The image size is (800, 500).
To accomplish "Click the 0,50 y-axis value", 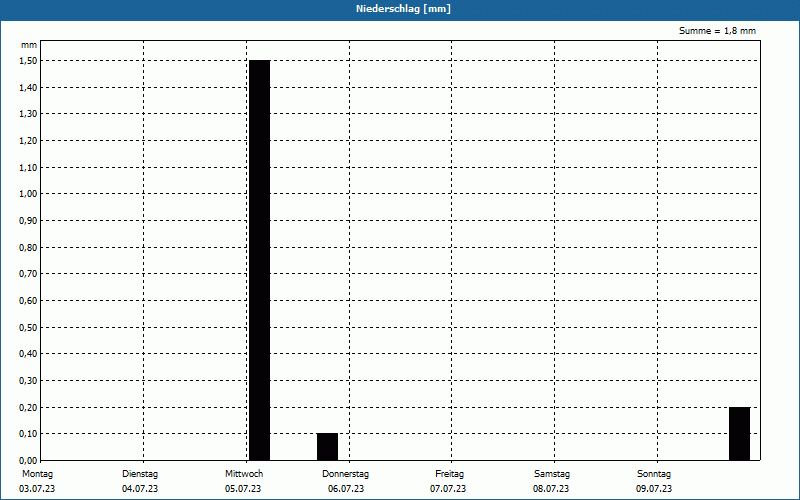I will pyautogui.click(x=28, y=328).
